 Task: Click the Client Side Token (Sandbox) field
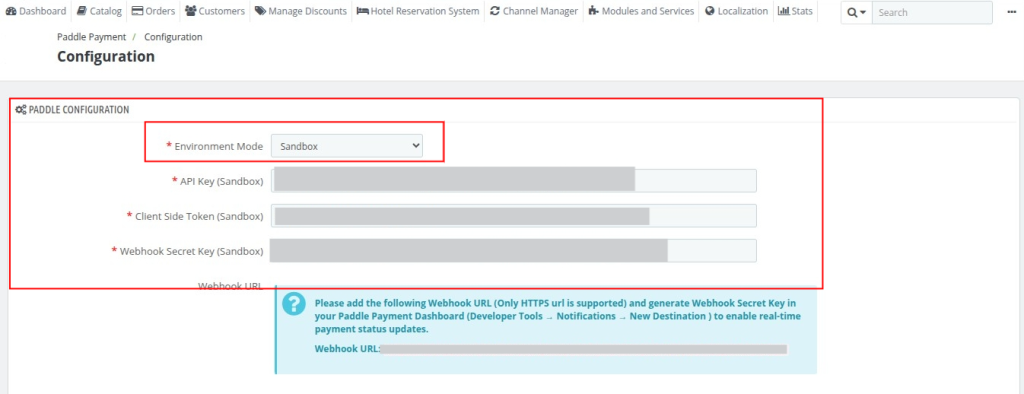coord(514,216)
